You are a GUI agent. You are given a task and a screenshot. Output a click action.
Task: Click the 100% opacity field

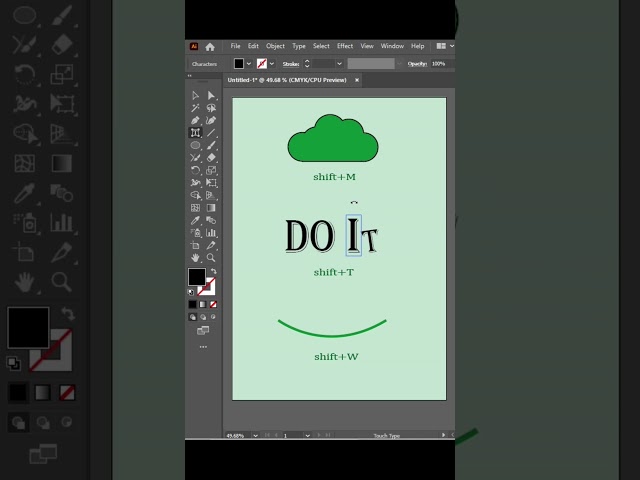442,64
